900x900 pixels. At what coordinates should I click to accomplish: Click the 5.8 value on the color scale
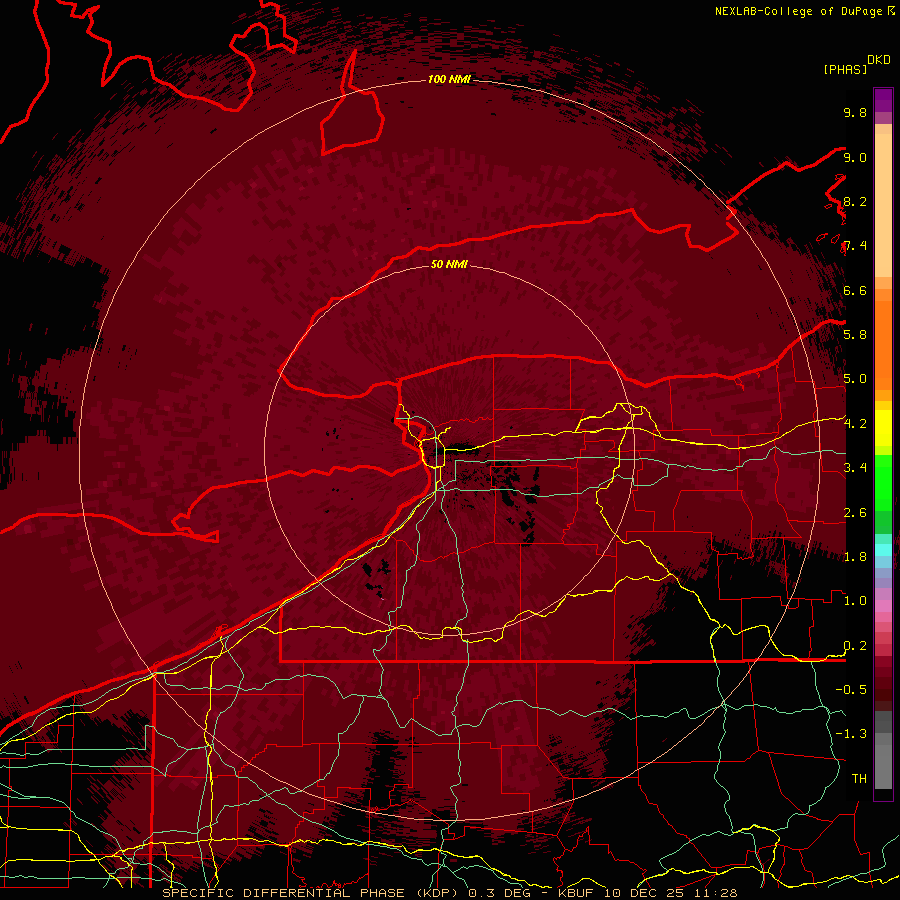coord(855,335)
